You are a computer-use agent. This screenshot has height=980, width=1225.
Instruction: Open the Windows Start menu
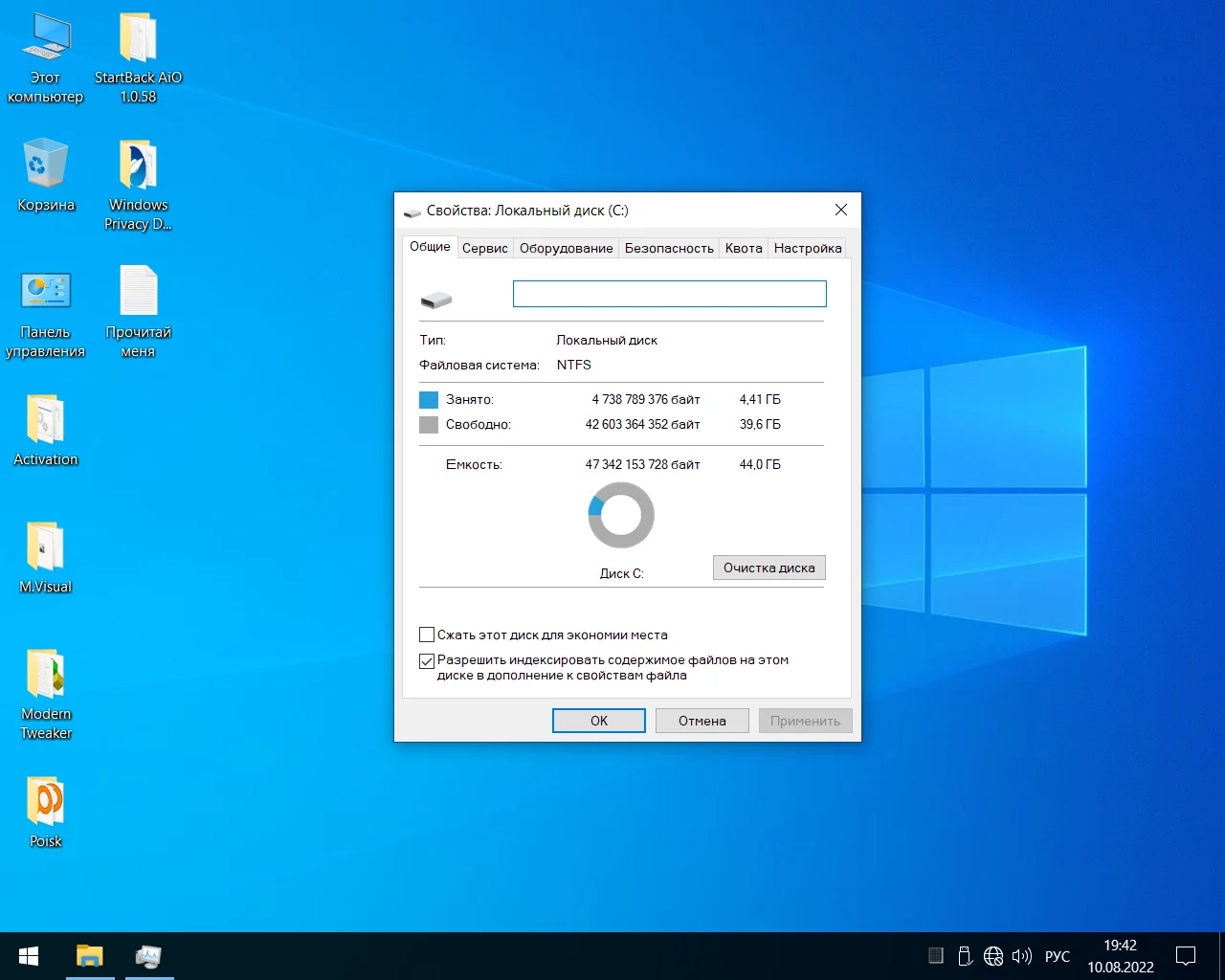click(29, 956)
